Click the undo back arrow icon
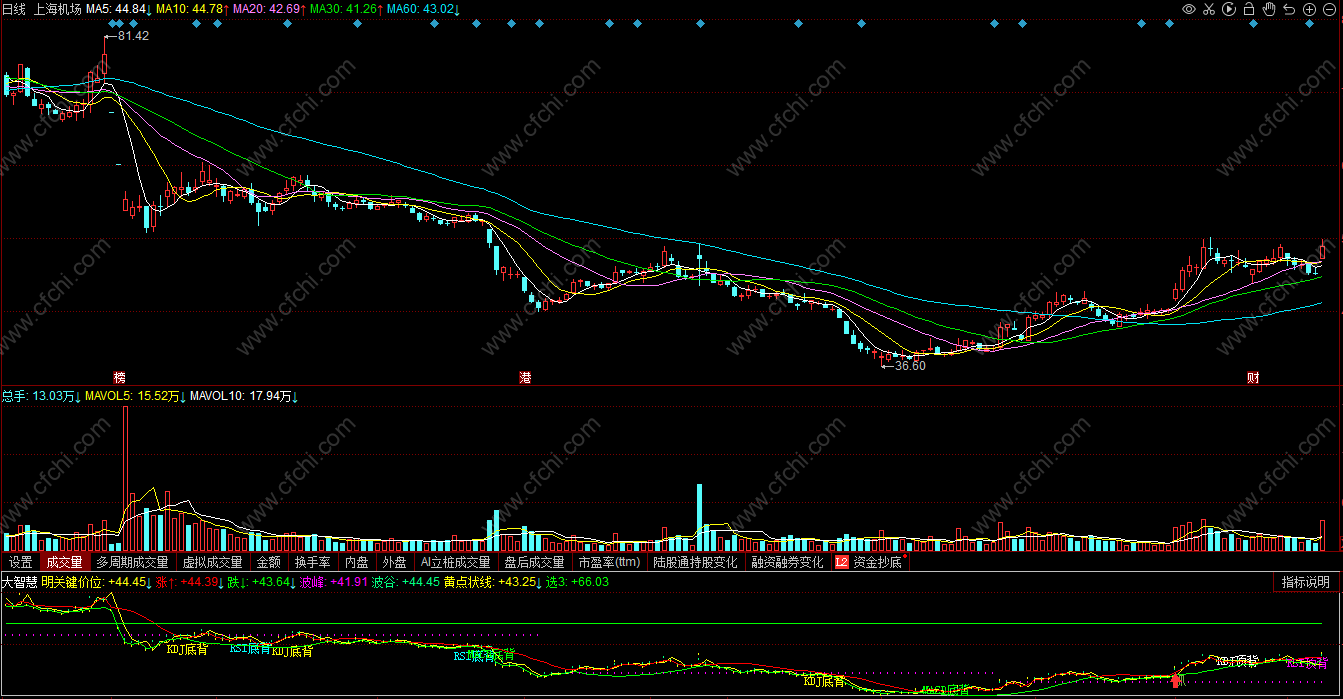Image resolution: width=1343 pixels, height=699 pixels. 1289,9
